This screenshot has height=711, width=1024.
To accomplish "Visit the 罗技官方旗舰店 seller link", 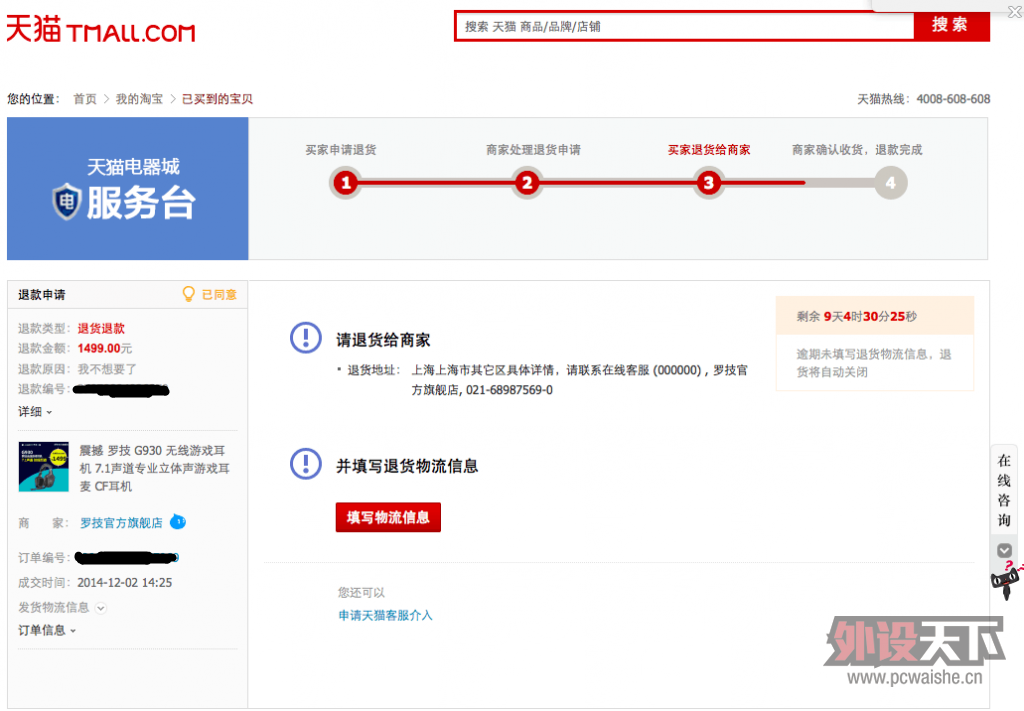I will tap(121, 523).
